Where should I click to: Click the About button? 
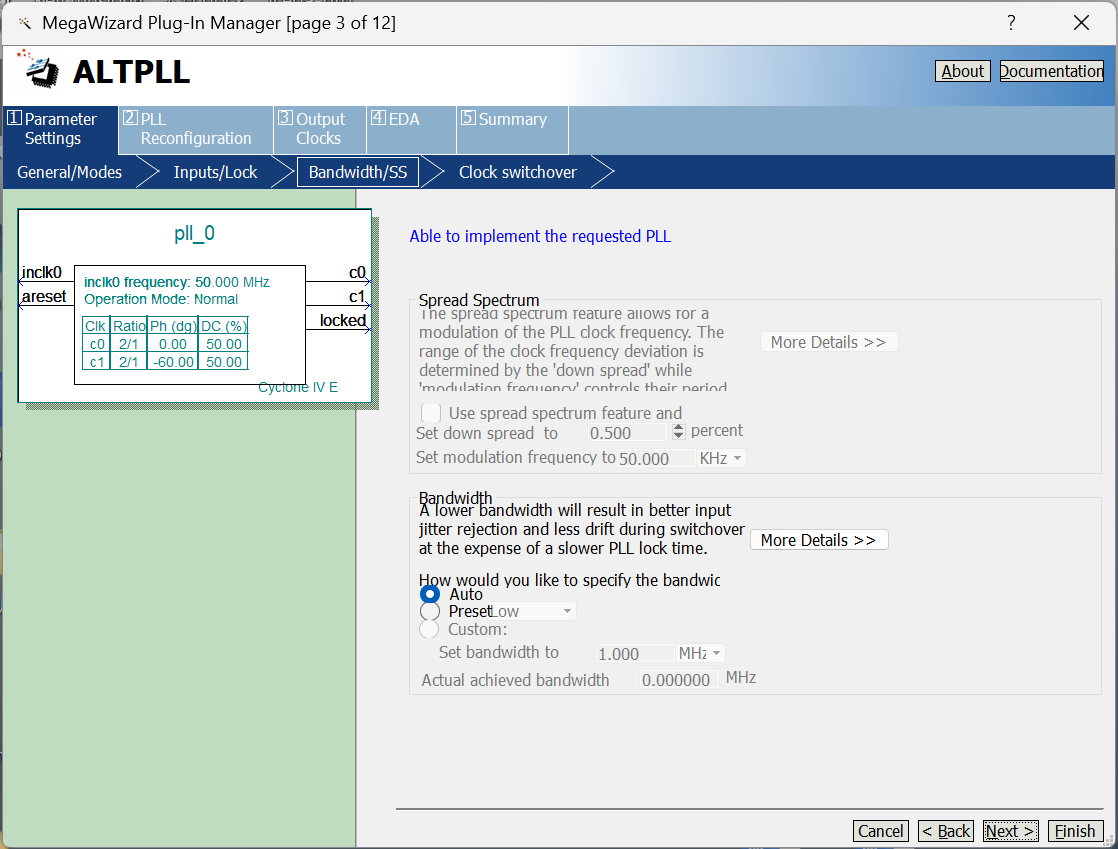click(x=963, y=71)
